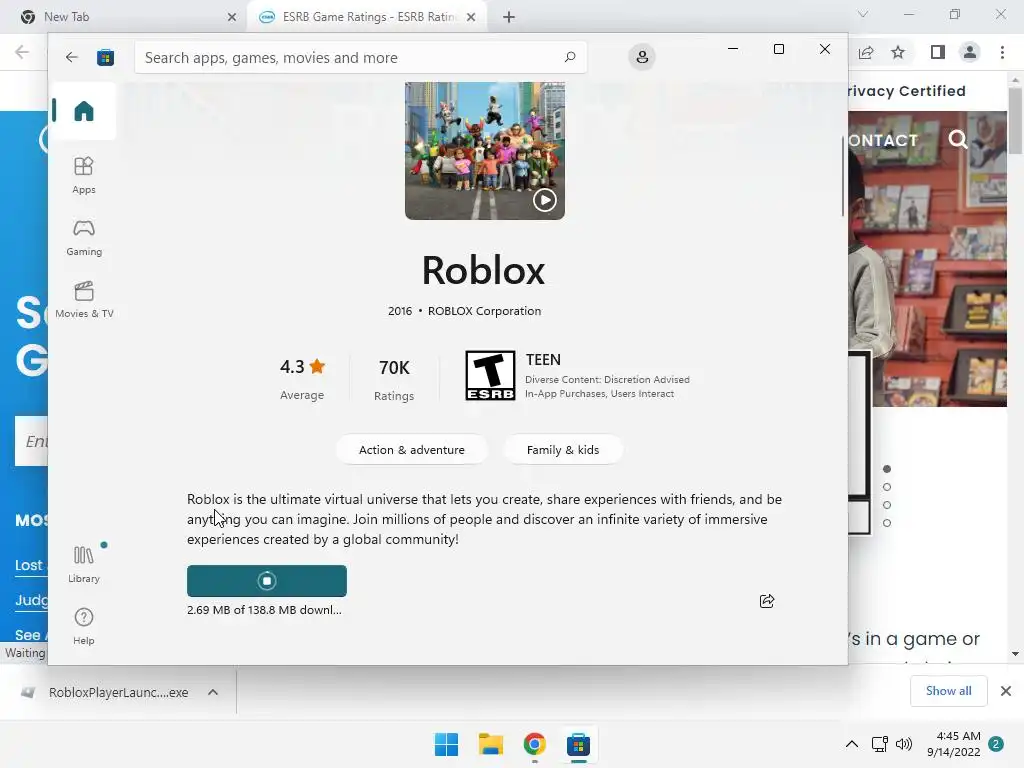Open a new Chrome tab
The width and height of the screenshot is (1024, 768).
click(509, 17)
